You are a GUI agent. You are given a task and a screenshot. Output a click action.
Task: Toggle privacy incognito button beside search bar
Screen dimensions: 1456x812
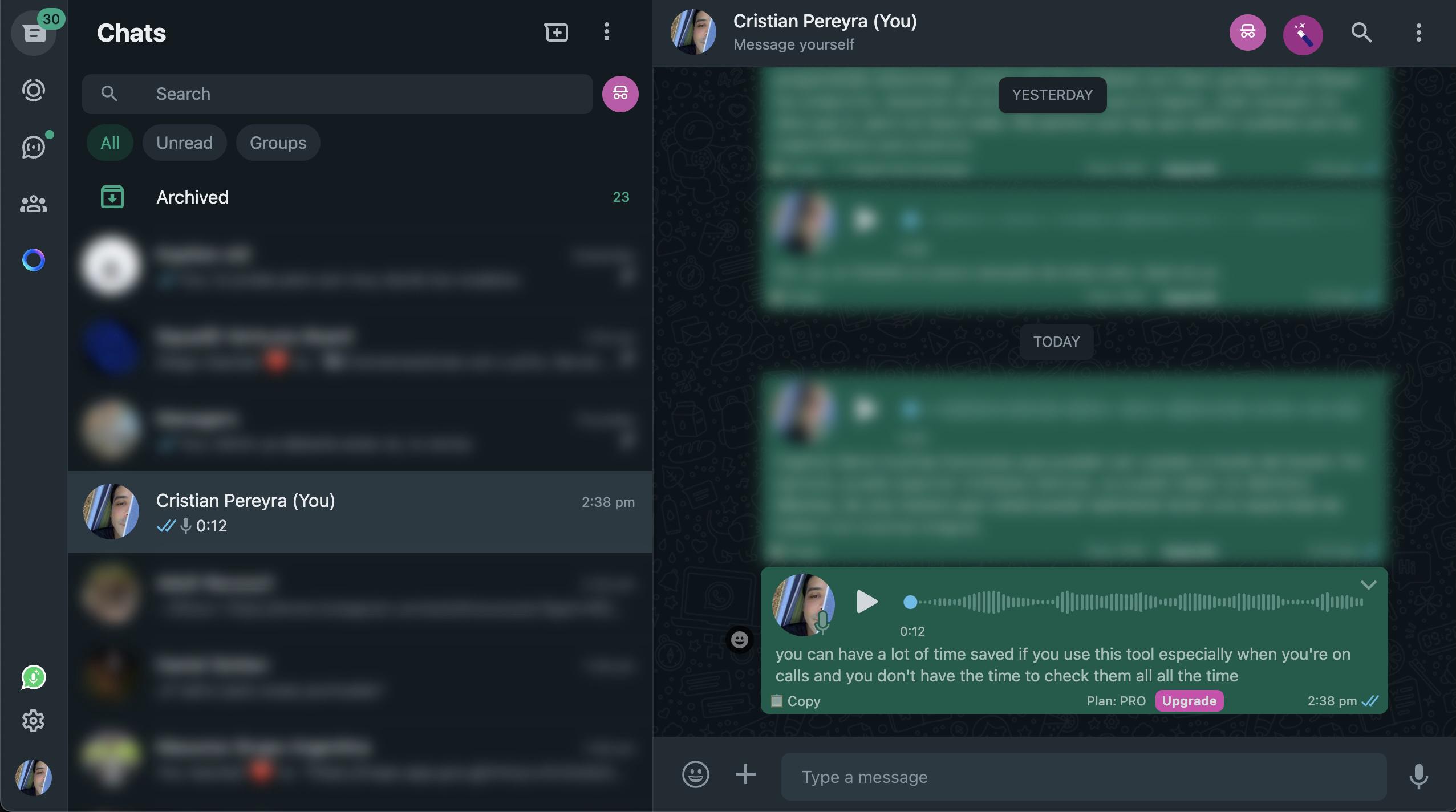pos(620,94)
